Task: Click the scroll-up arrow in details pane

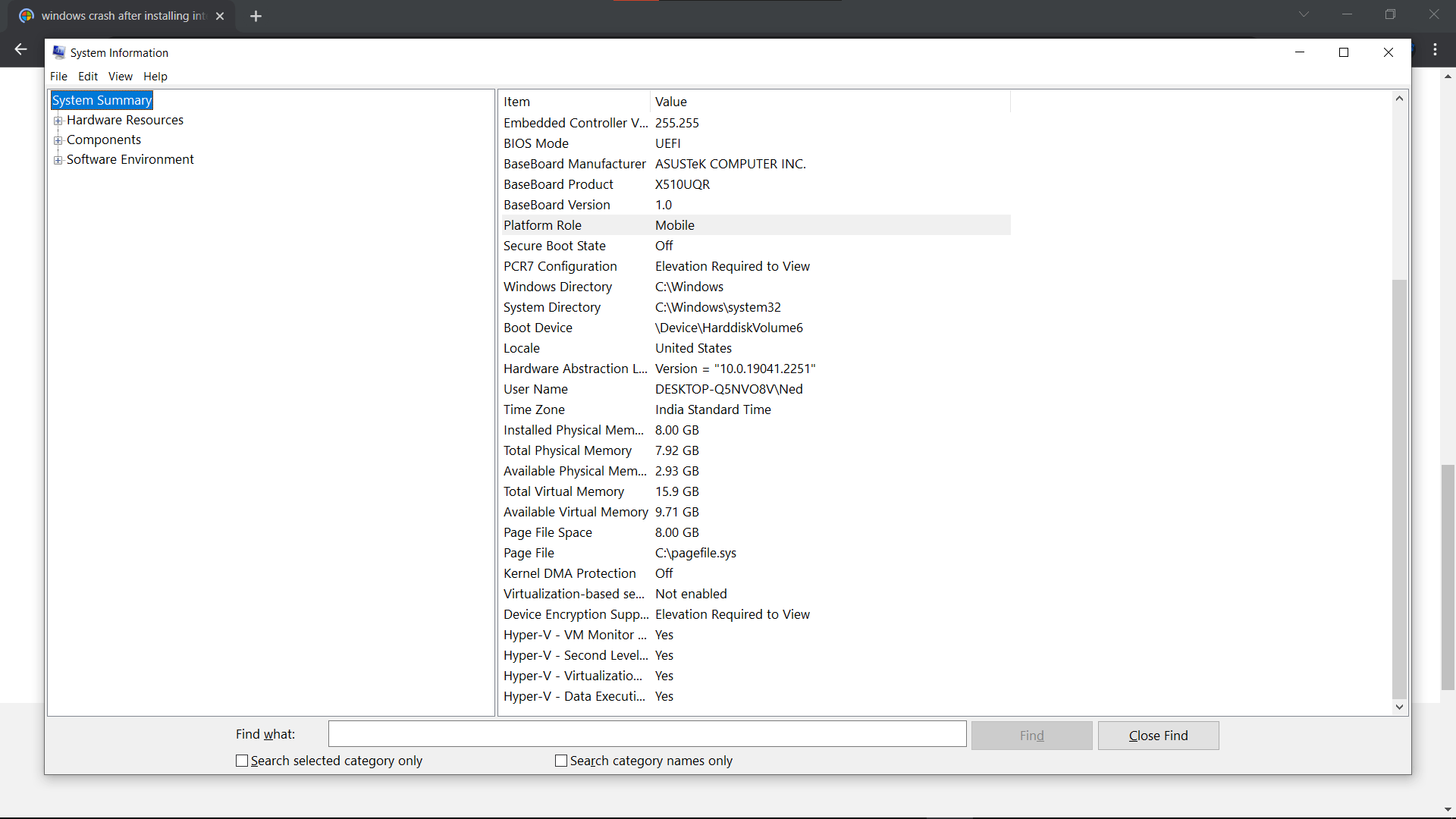Action: [x=1399, y=99]
